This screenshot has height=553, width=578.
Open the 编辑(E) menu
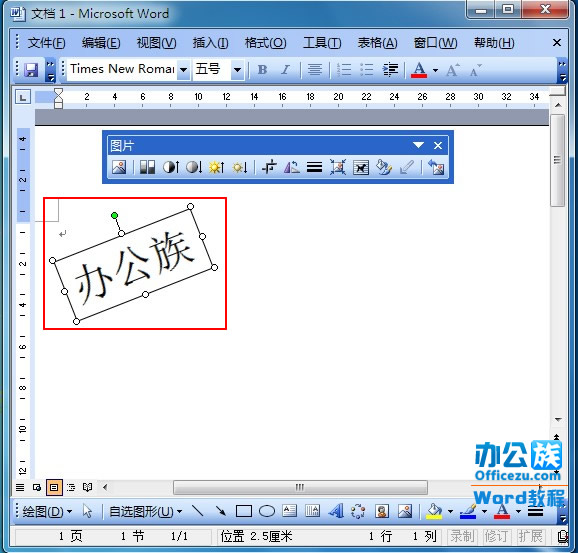101,43
